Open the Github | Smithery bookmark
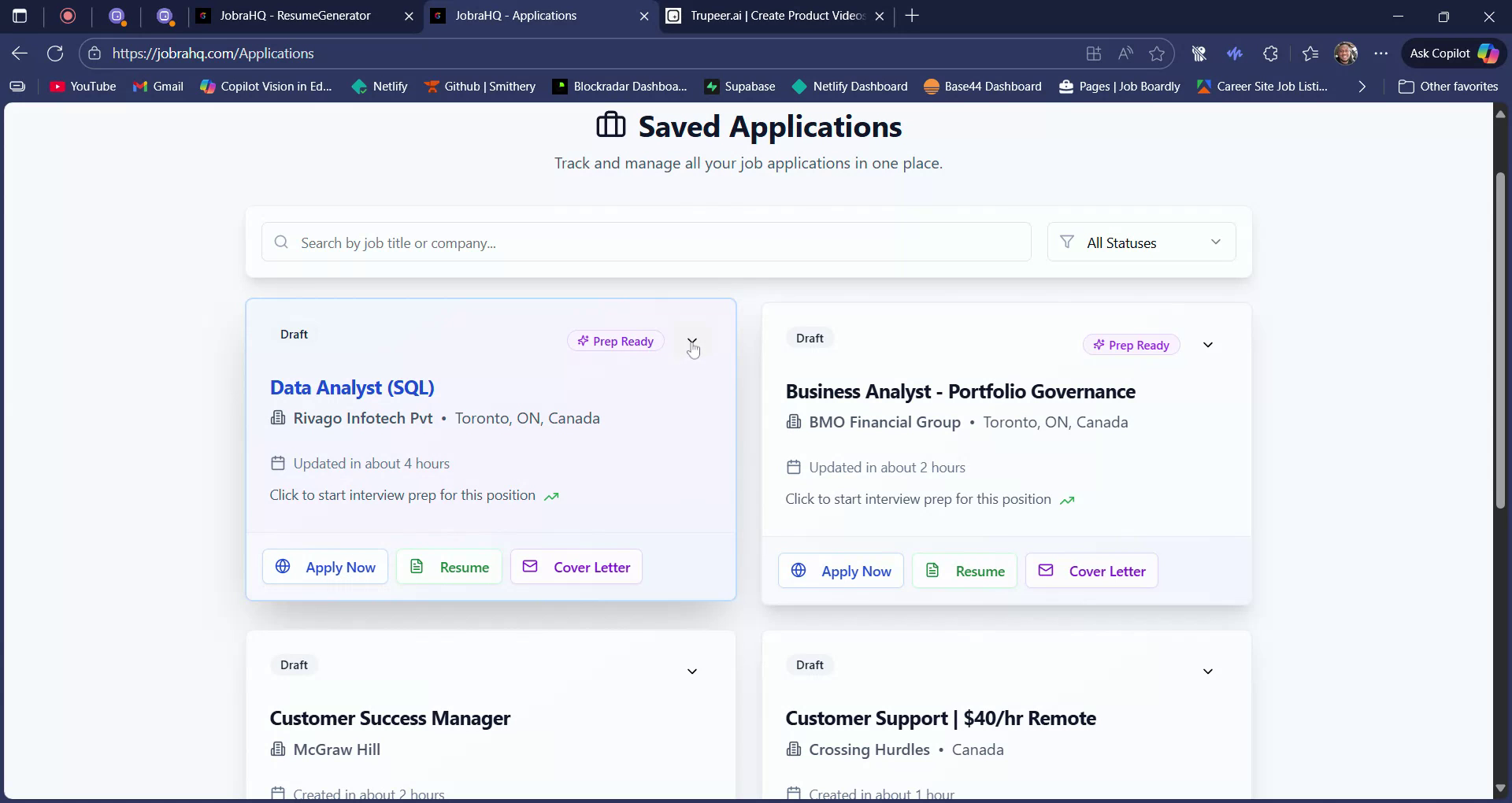Viewport: 1512px width, 803px height. pyautogui.click(x=480, y=87)
